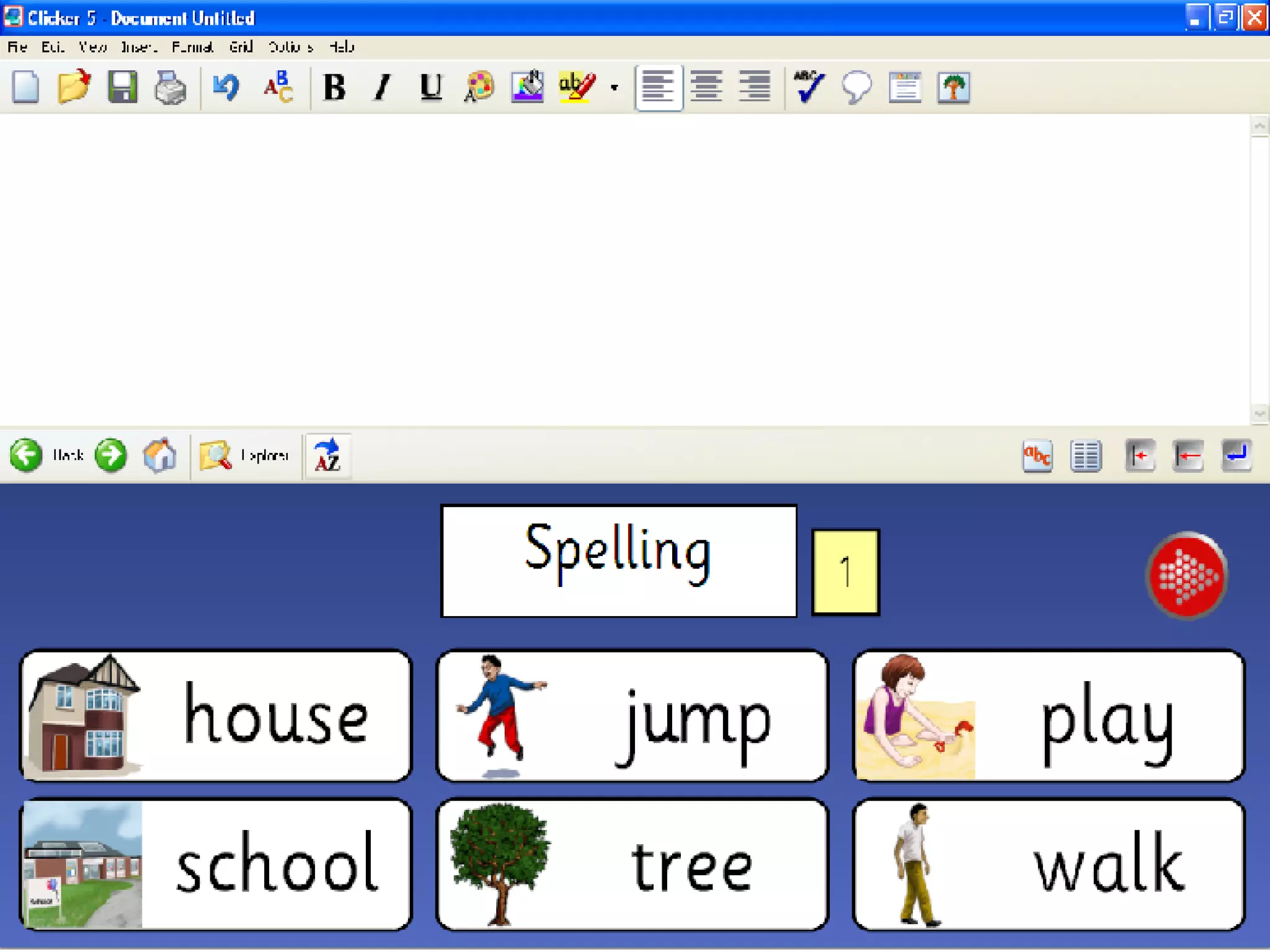Click the A-Z sort grid icon

pos(327,456)
